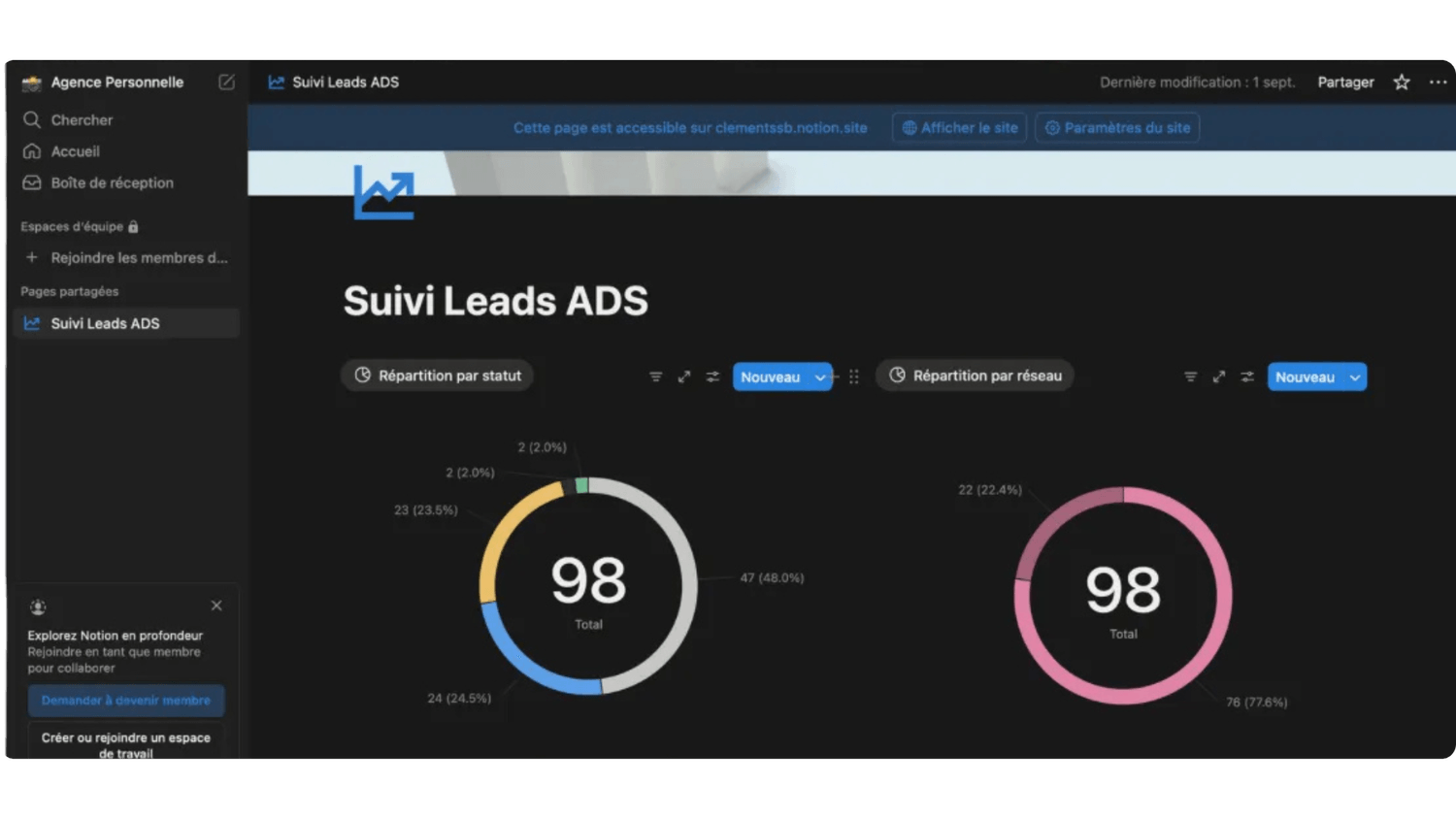Image resolution: width=1456 pixels, height=819 pixels.
Task: Click the Pages partagées section header
Action: 70,291
